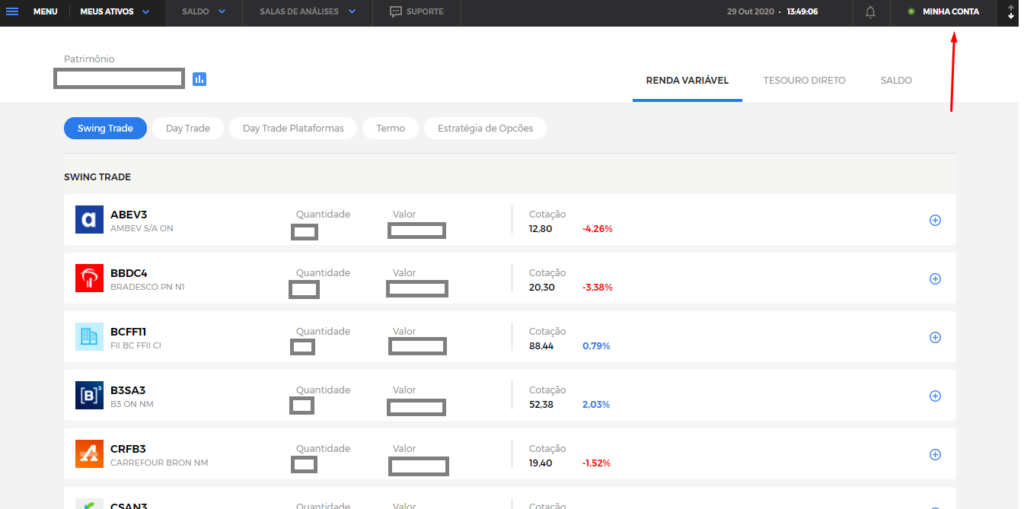The height and width of the screenshot is (509, 1024).
Task: Click the AMBEV S/A ON description
Action: (142, 229)
